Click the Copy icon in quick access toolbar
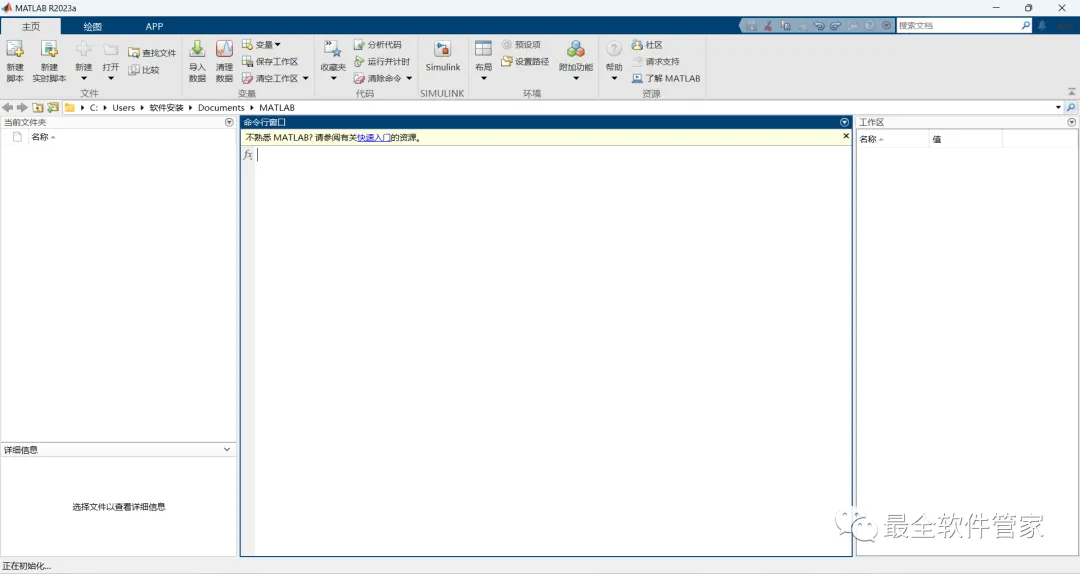Screen dimensions: 1080x574 pos(785,25)
